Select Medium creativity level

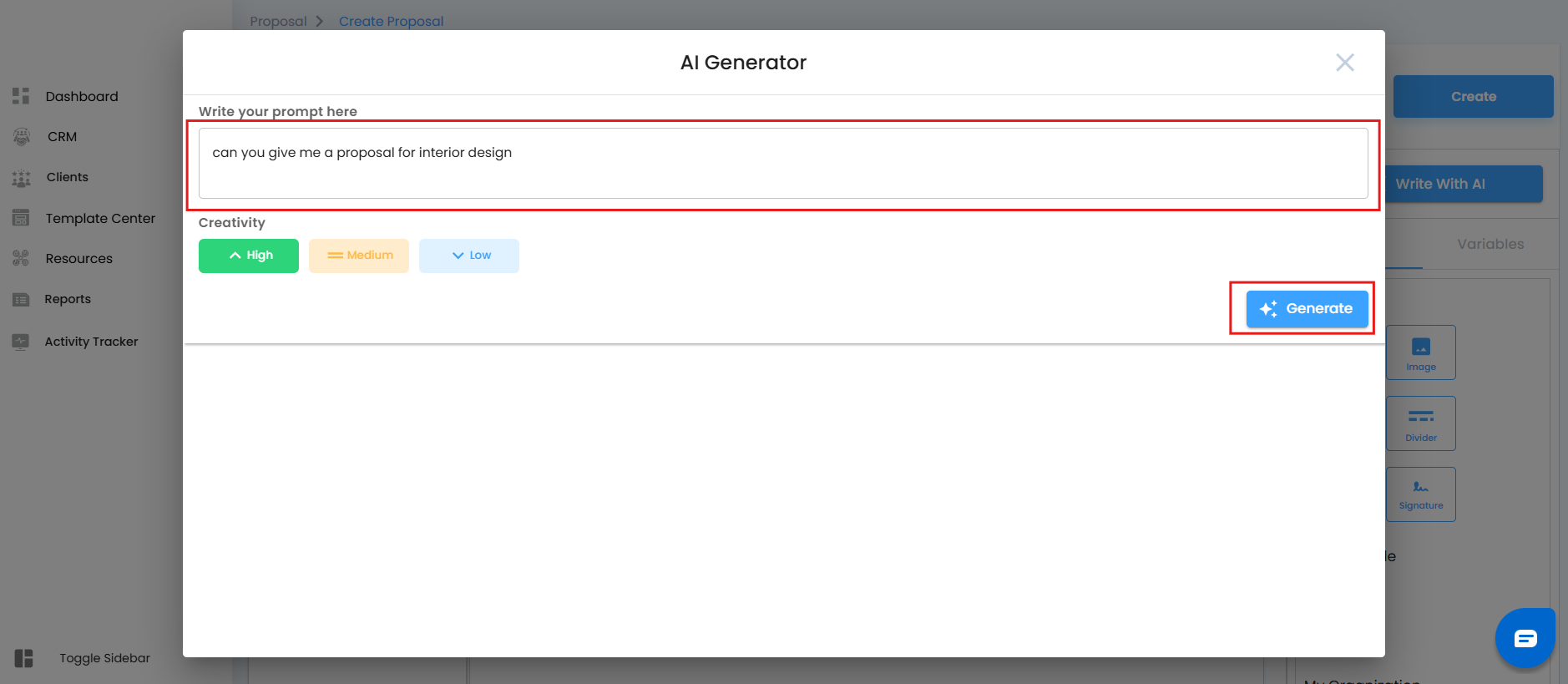359,256
